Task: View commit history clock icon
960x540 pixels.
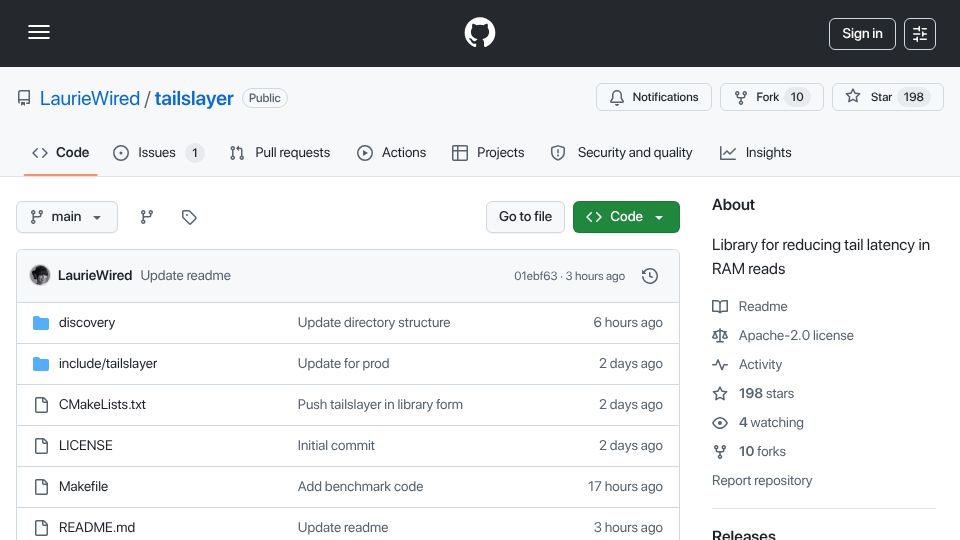Action: point(650,276)
